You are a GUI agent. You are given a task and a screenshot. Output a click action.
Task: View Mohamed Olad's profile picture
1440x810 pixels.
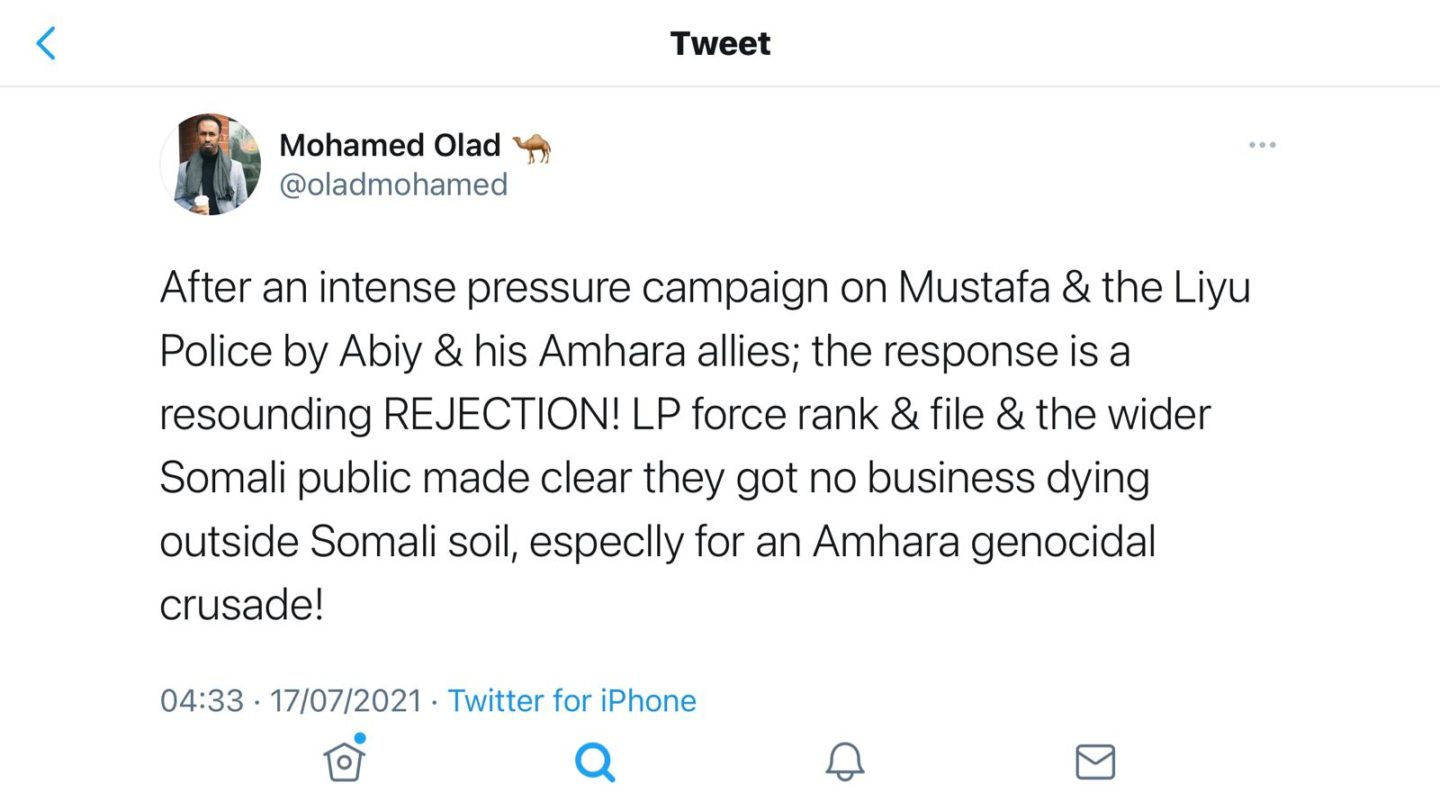click(211, 164)
